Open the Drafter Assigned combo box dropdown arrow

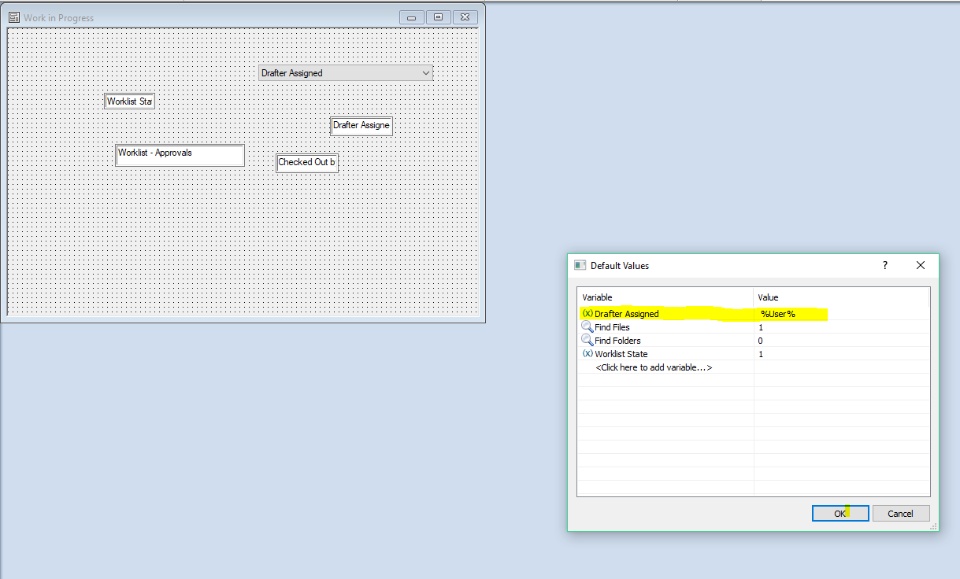click(426, 73)
